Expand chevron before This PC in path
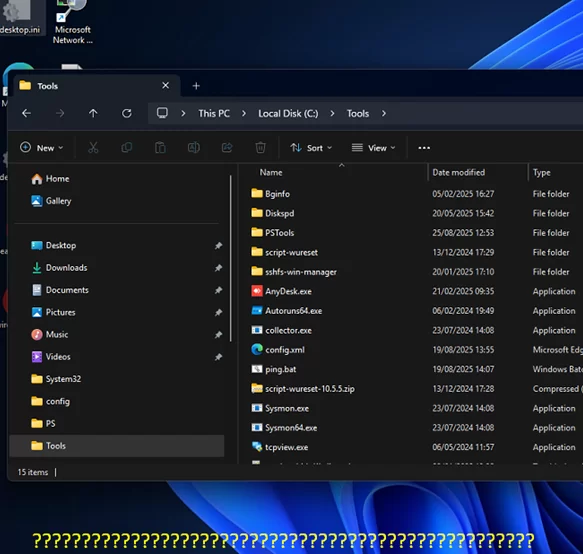This screenshot has width=583, height=554. point(183,113)
